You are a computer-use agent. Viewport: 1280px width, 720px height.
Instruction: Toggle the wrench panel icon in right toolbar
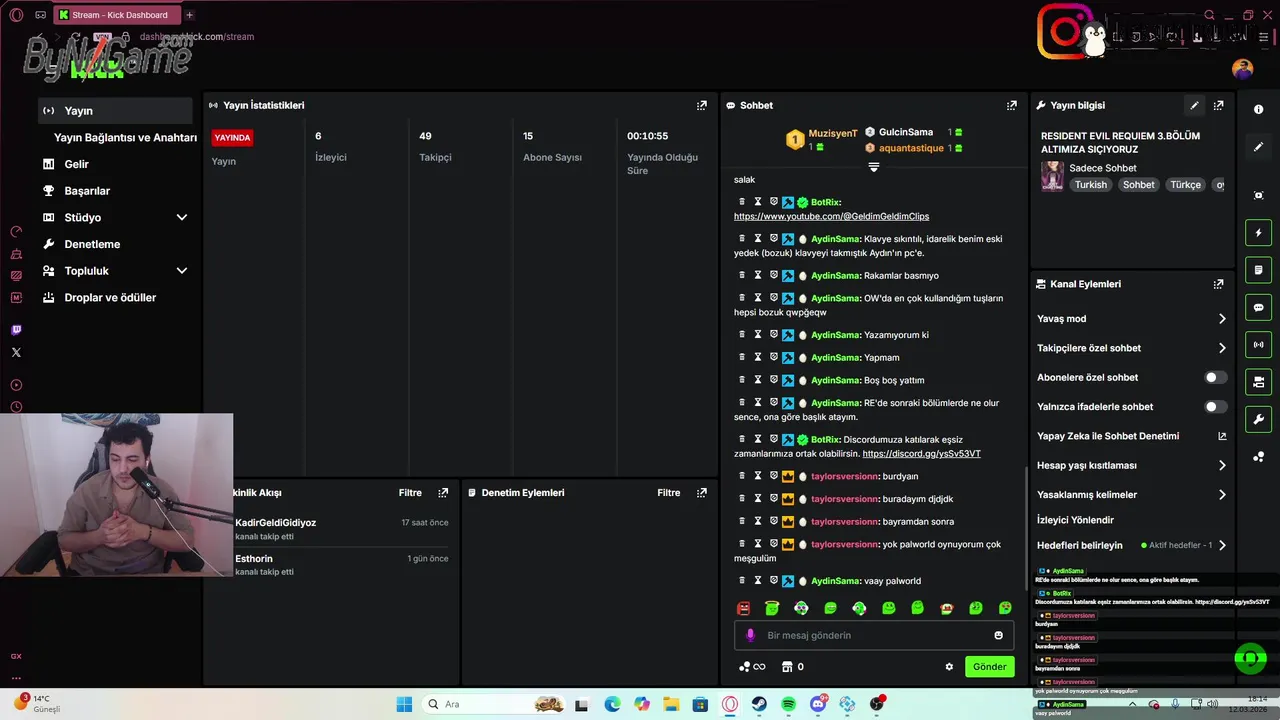[1259, 419]
